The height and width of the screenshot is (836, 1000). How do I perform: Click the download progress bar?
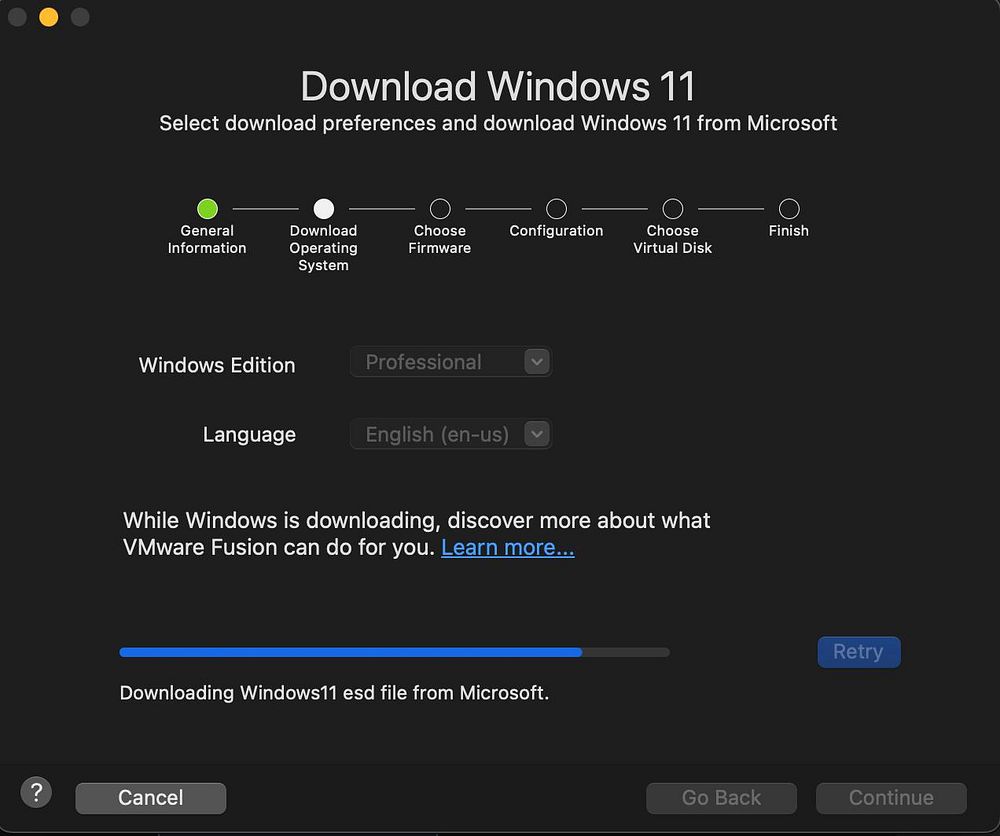[394, 652]
